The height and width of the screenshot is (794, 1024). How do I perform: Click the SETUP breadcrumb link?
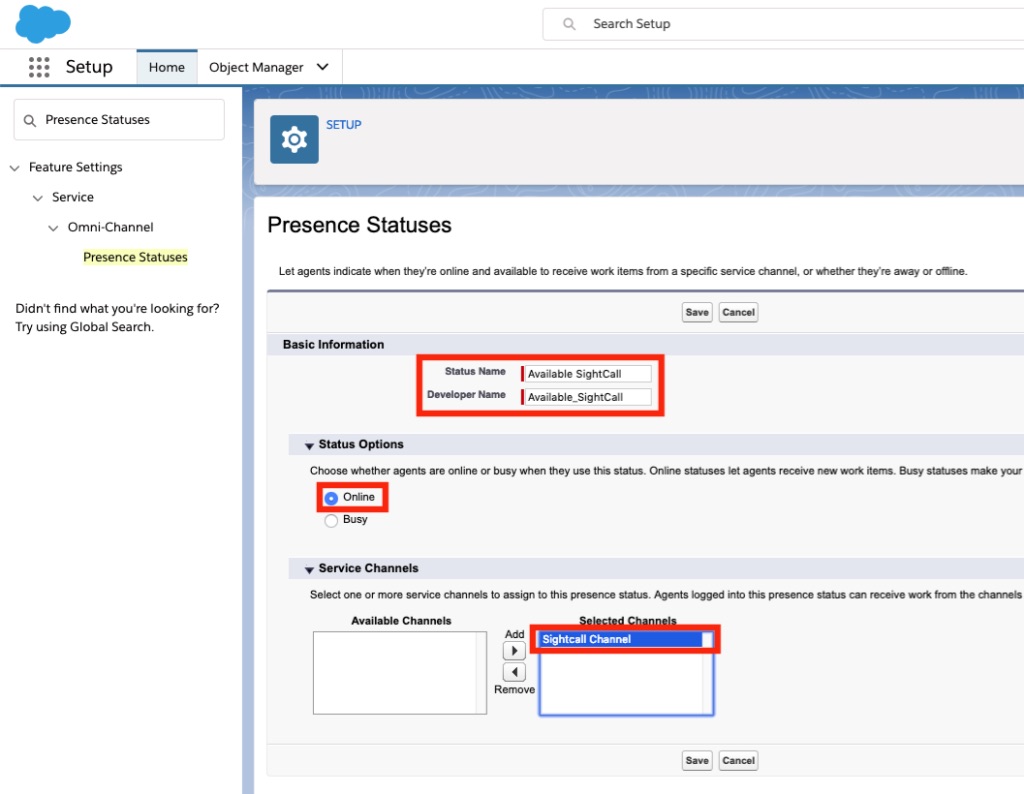344,125
